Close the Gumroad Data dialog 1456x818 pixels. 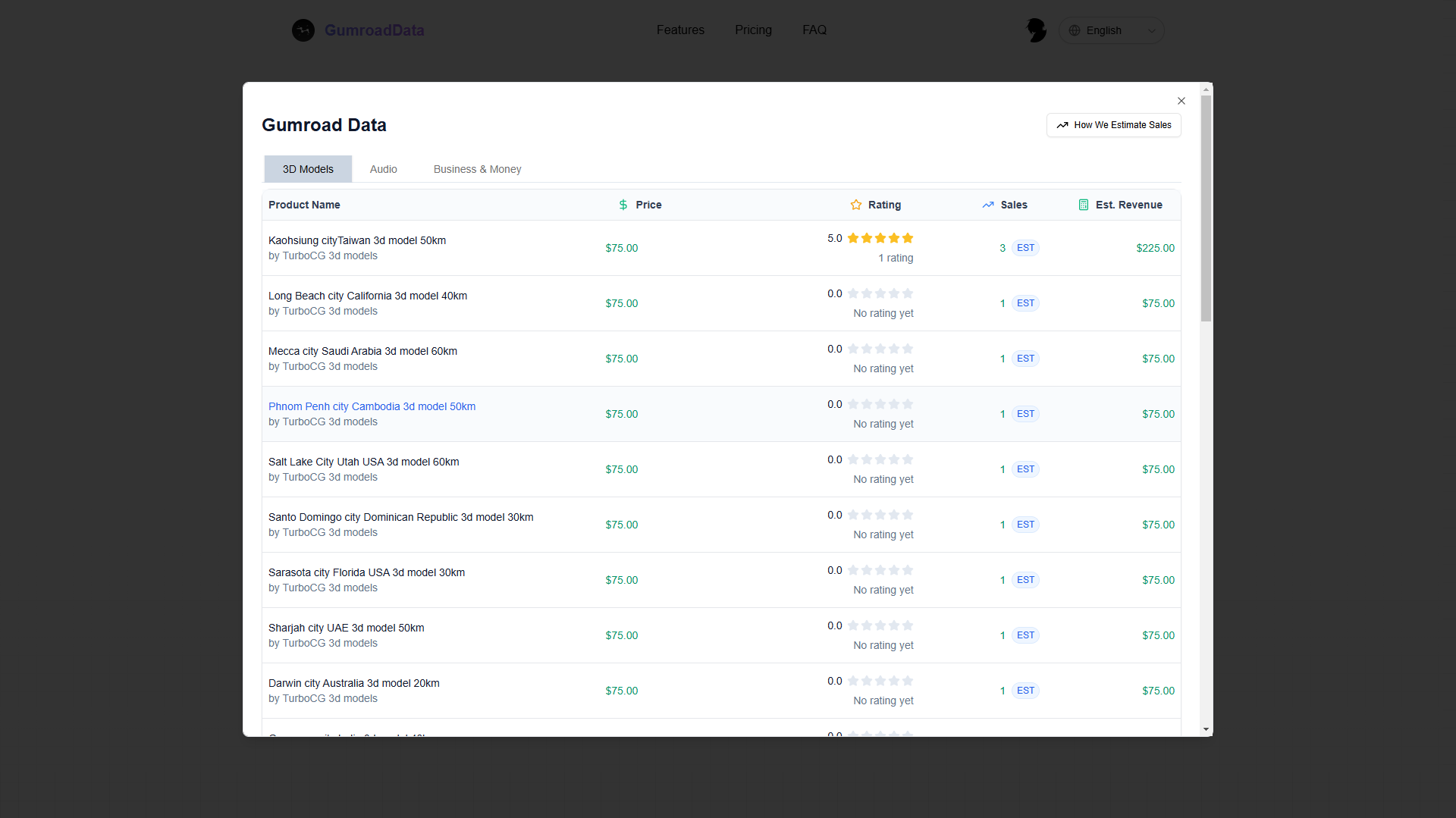tap(1181, 101)
